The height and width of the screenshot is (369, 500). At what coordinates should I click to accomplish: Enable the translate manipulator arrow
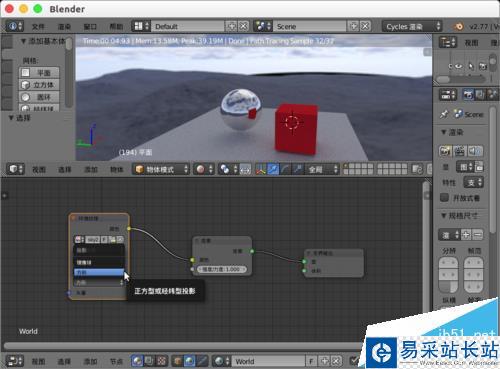click(273, 169)
